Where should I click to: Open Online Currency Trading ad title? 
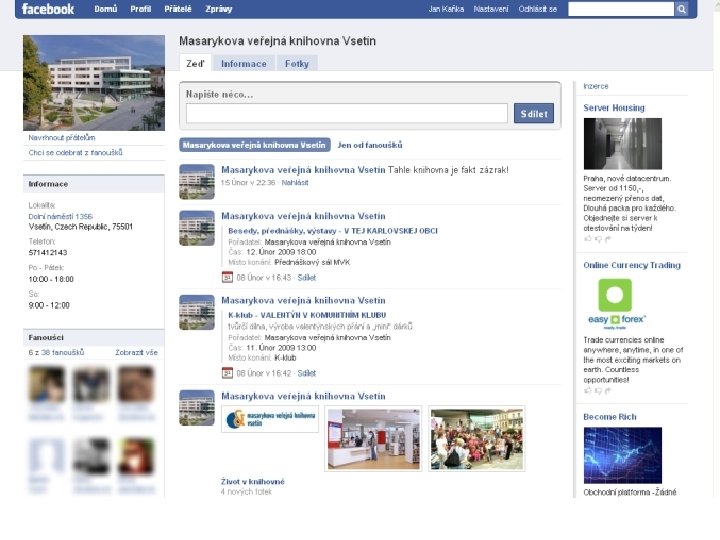tap(632, 265)
